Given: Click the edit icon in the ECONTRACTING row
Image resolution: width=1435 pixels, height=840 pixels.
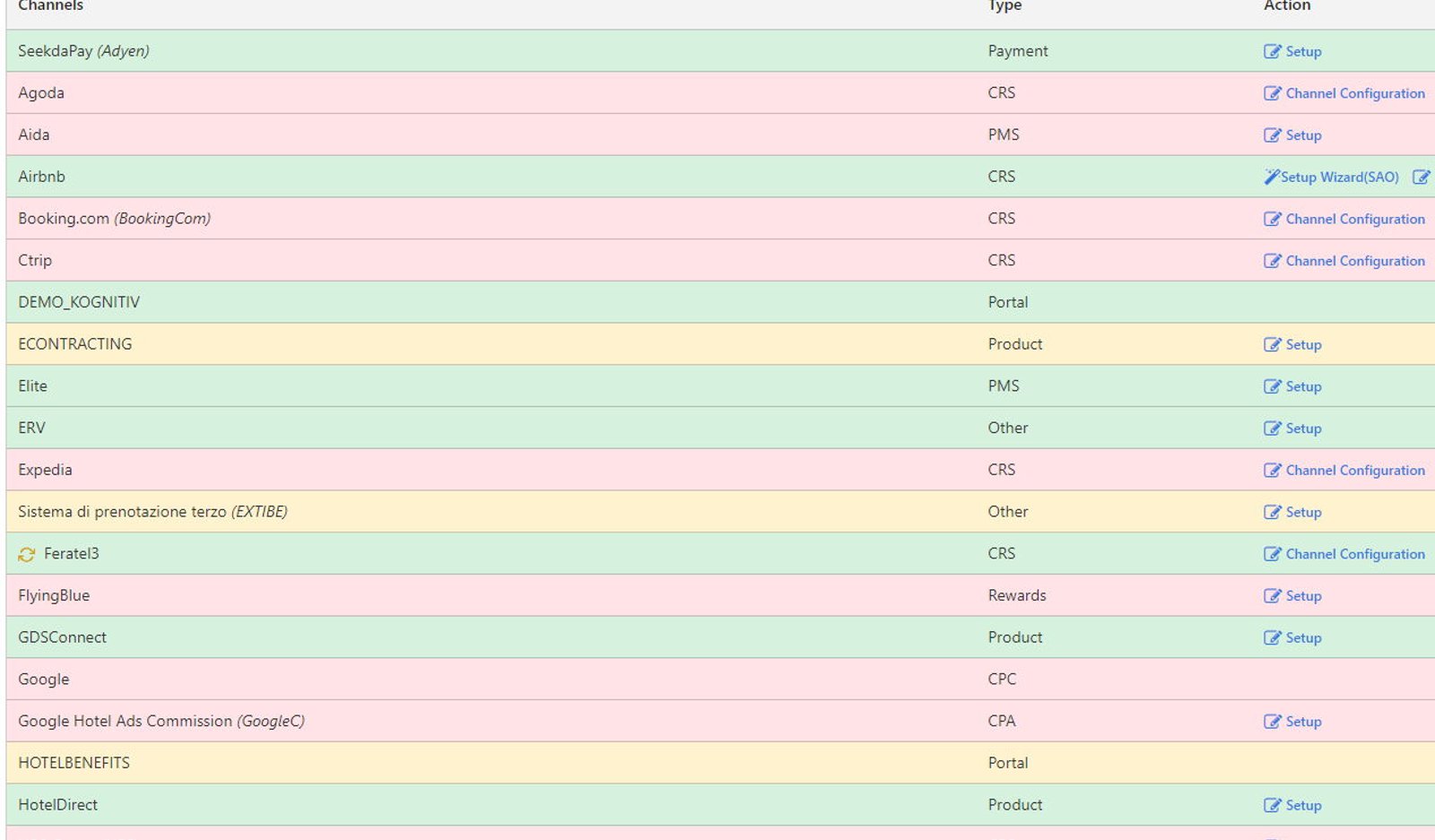Looking at the screenshot, I should tap(1272, 344).
